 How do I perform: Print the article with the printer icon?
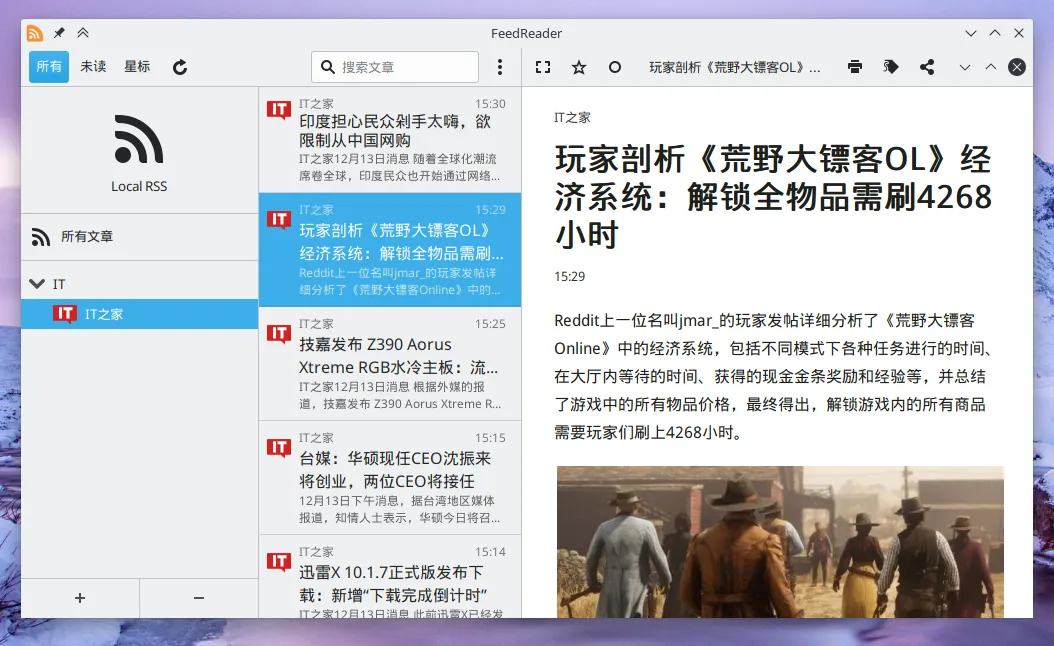click(854, 67)
